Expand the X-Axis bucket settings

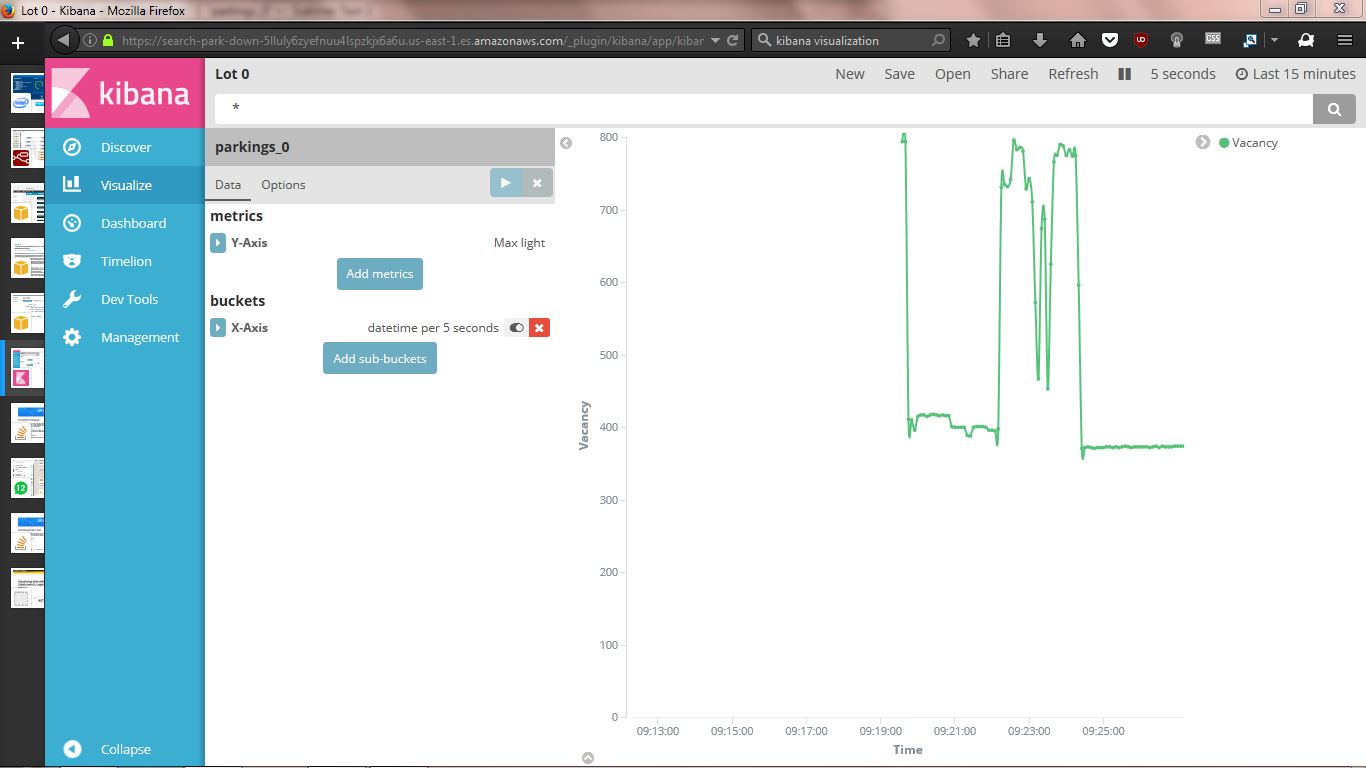coord(218,328)
